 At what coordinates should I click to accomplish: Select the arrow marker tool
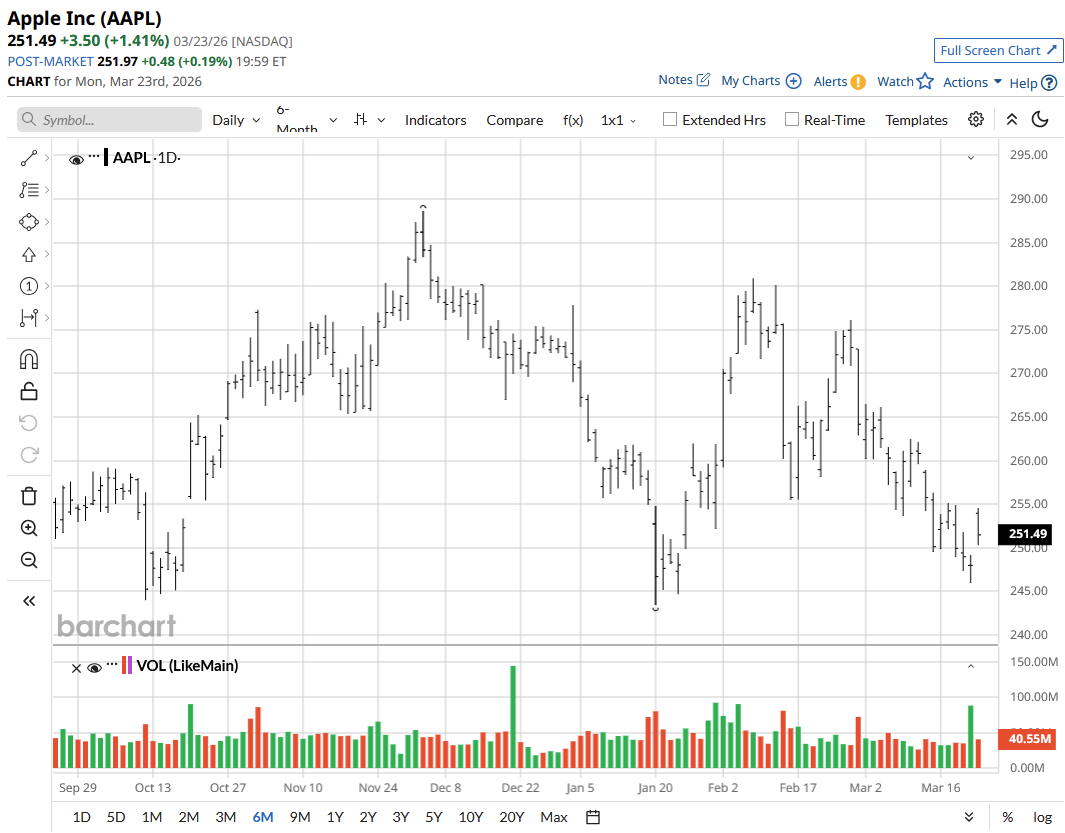[x=29, y=254]
